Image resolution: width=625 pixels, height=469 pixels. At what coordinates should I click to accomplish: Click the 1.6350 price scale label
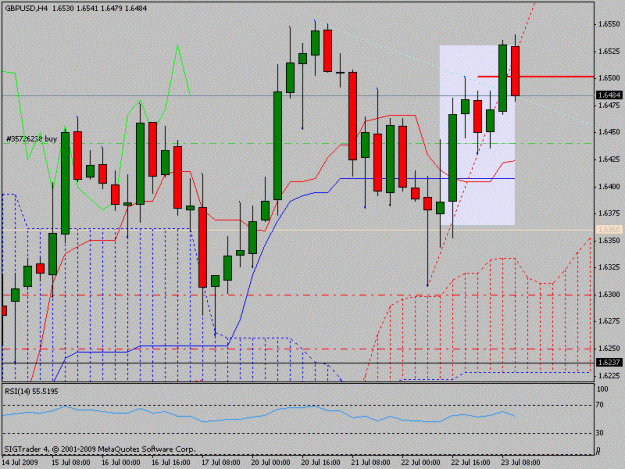pyautogui.click(x=609, y=241)
